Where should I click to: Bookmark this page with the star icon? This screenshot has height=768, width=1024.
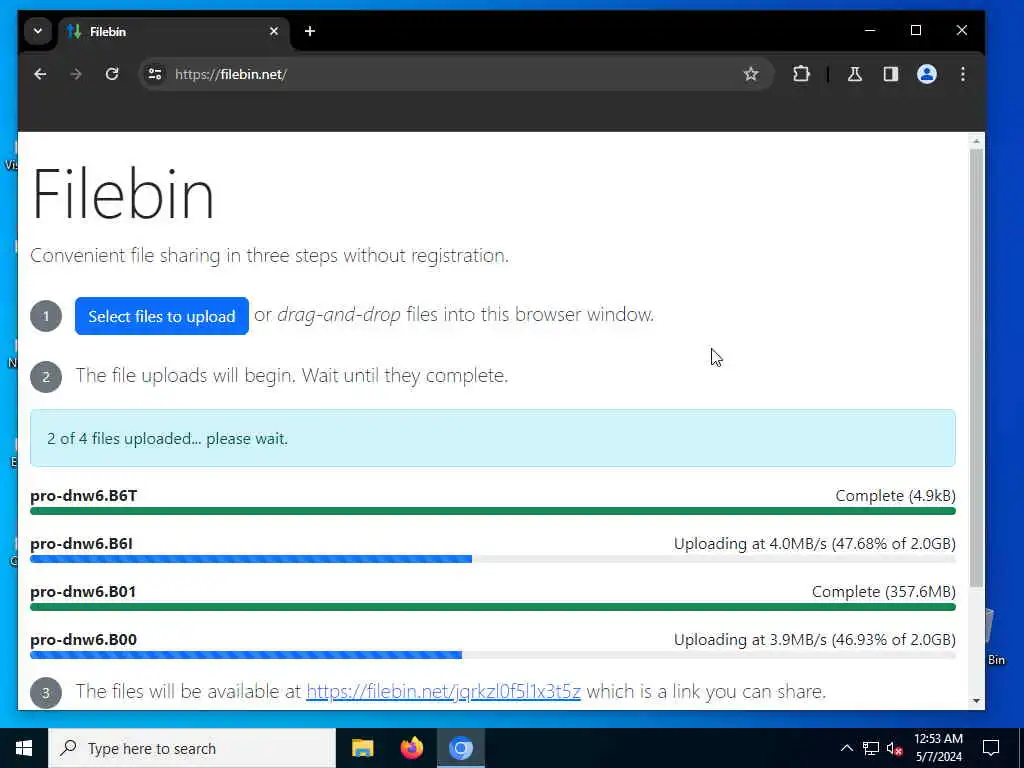(x=751, y=74)
